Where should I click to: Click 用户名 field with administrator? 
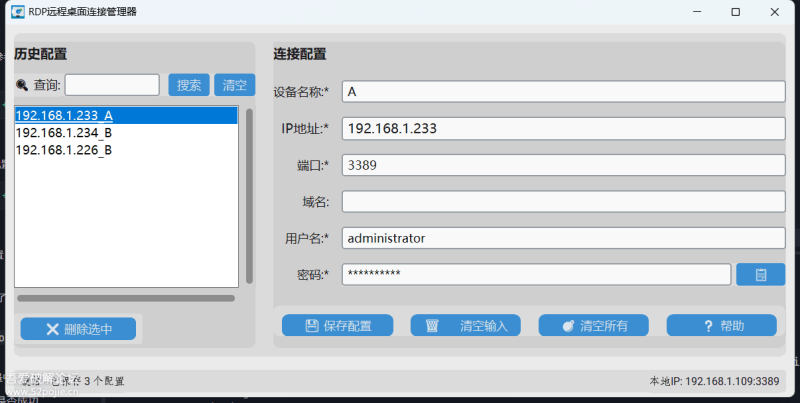(x=563, y=238)
